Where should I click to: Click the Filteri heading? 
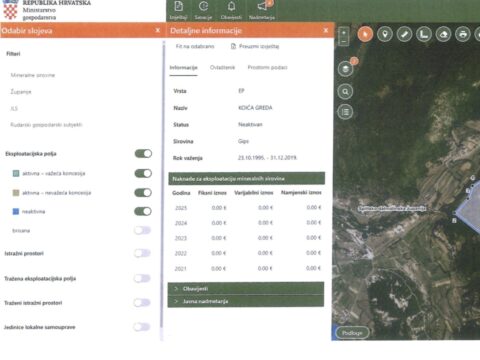[13, 54]
